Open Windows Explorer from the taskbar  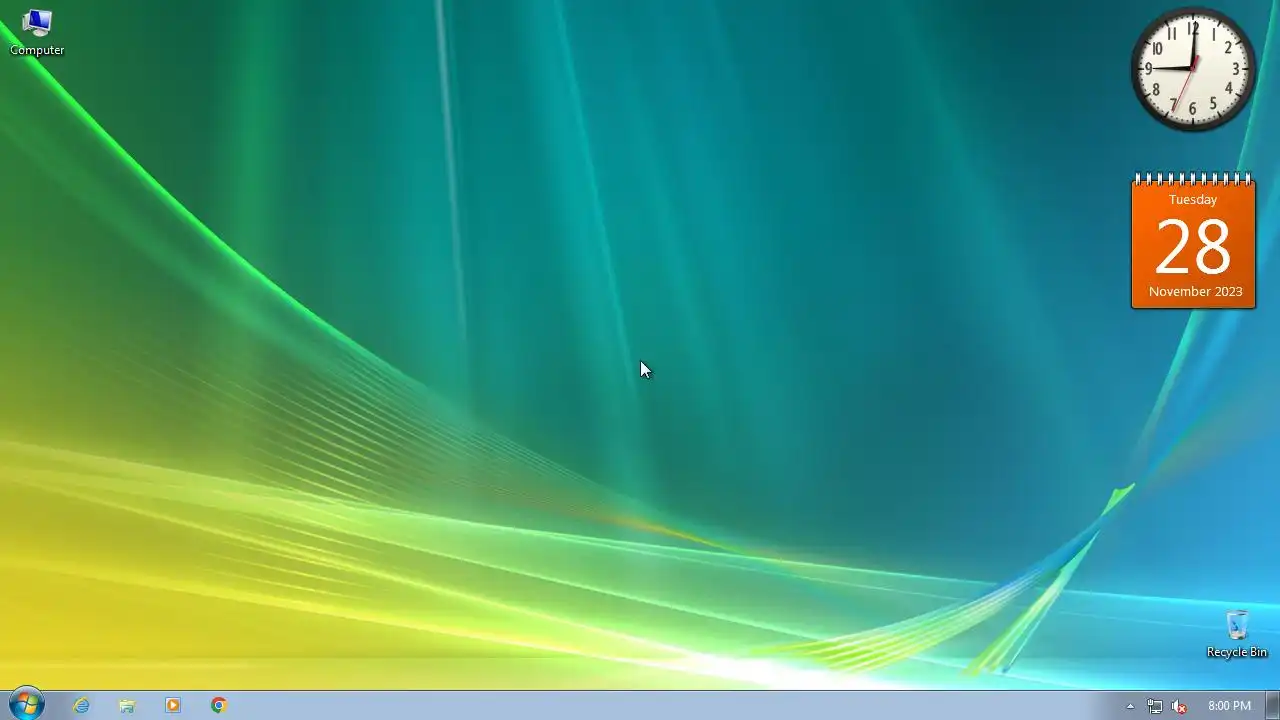127,705
